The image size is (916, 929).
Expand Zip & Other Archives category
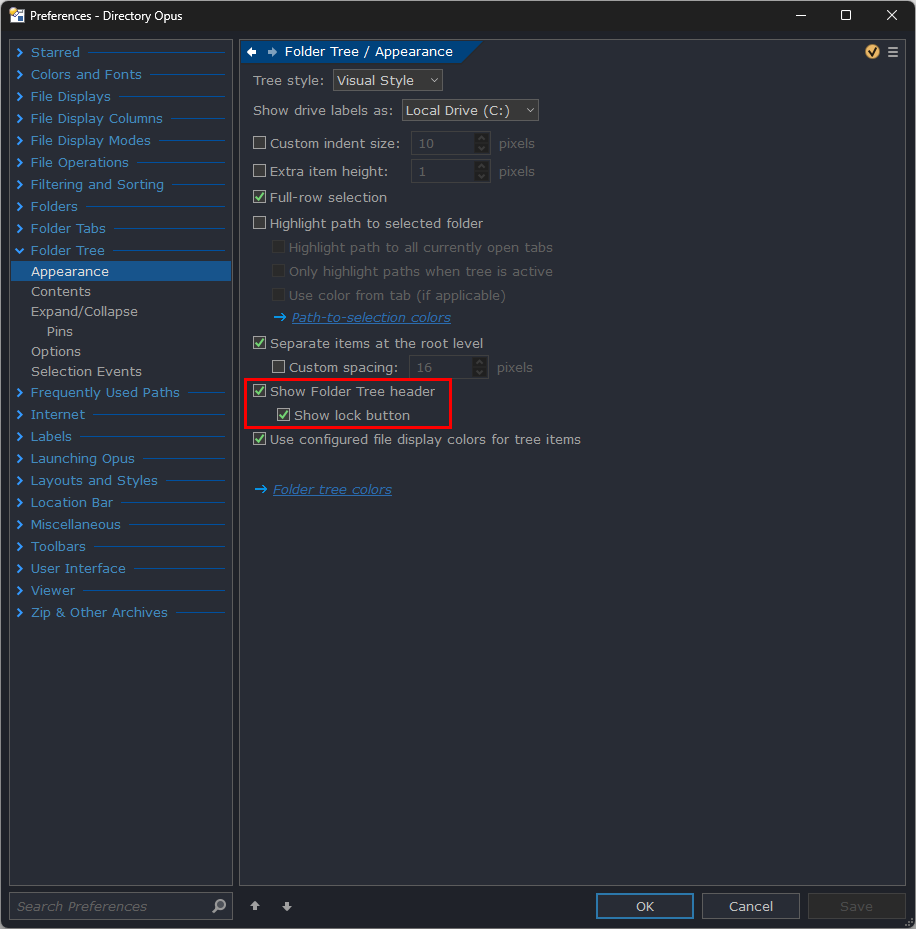20,612
